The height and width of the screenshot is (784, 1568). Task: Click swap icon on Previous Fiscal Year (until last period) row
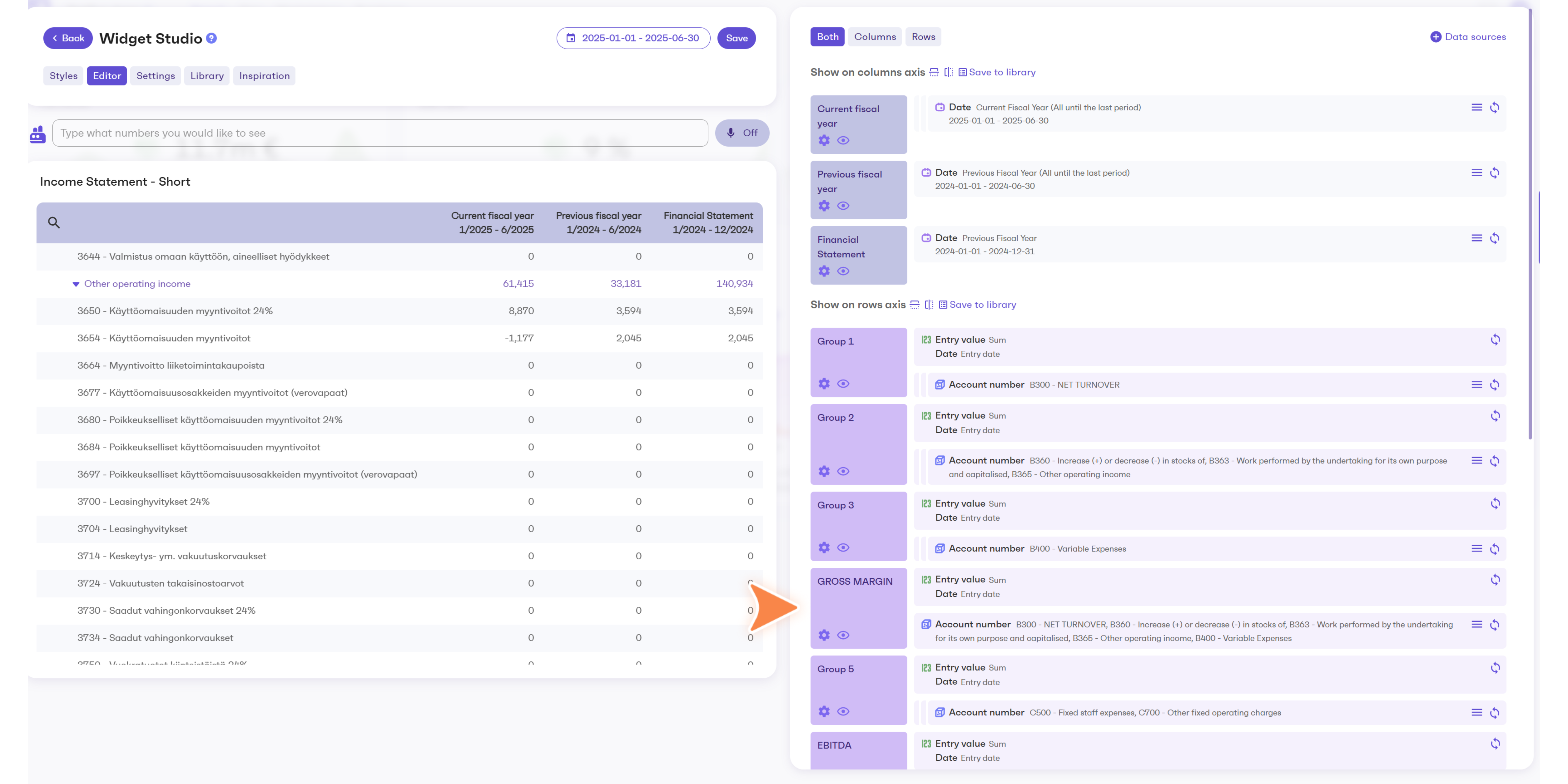click(x=1494, y=173)
